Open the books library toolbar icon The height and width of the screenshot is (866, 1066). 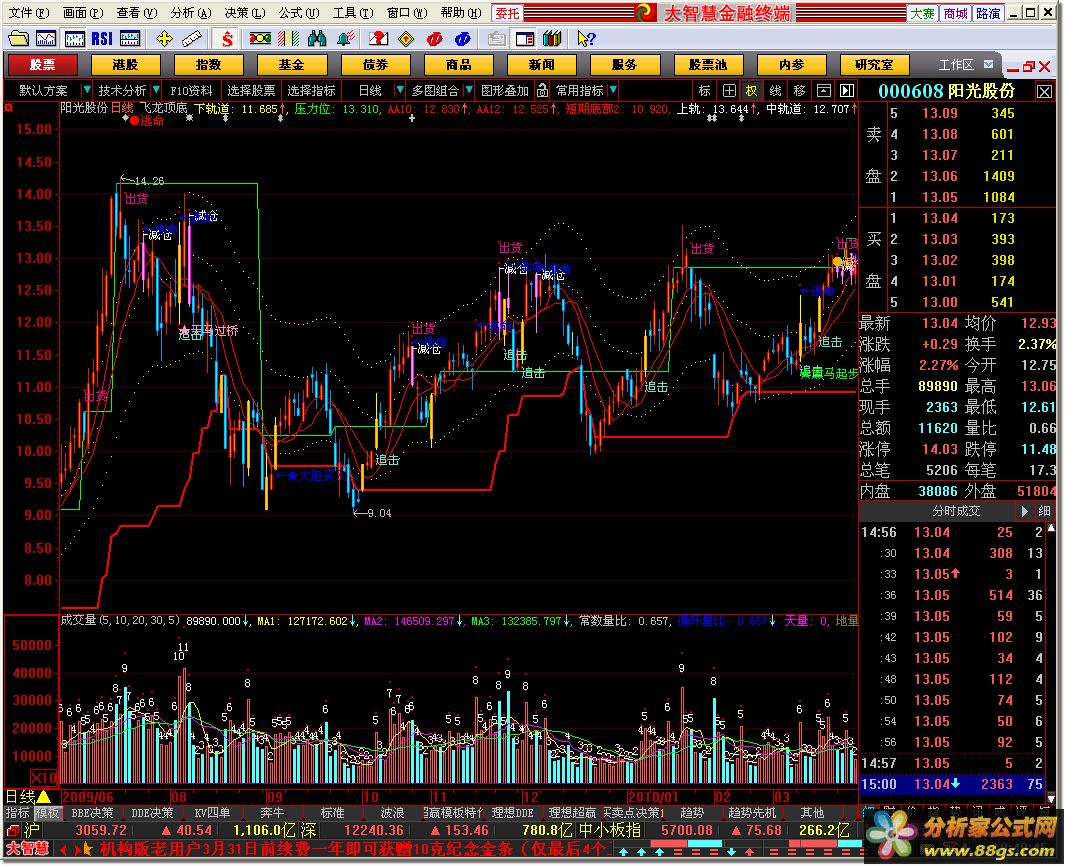coord(552,39)
